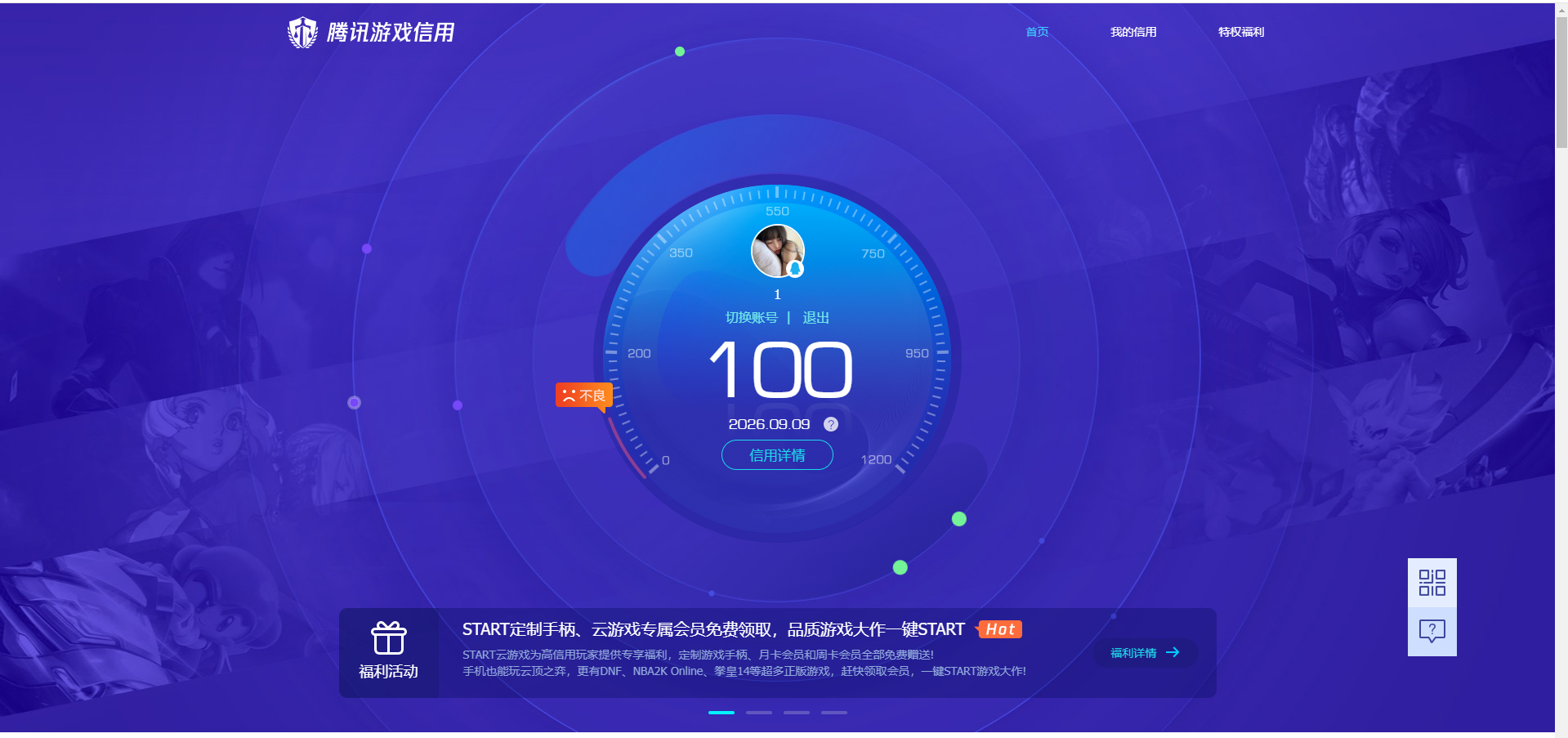Select the second carousel indicator

[x=759, y=713]
